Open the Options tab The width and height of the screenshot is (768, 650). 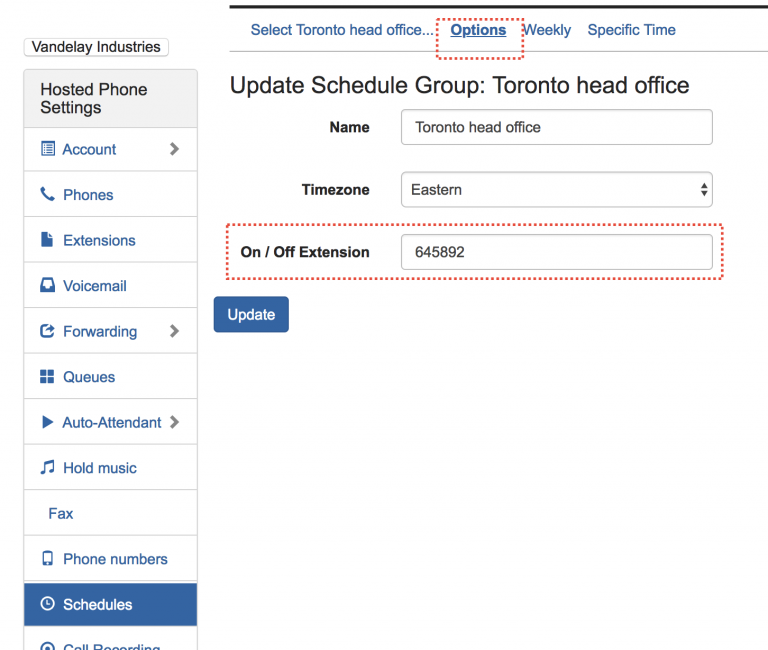[x=478, y=30]
